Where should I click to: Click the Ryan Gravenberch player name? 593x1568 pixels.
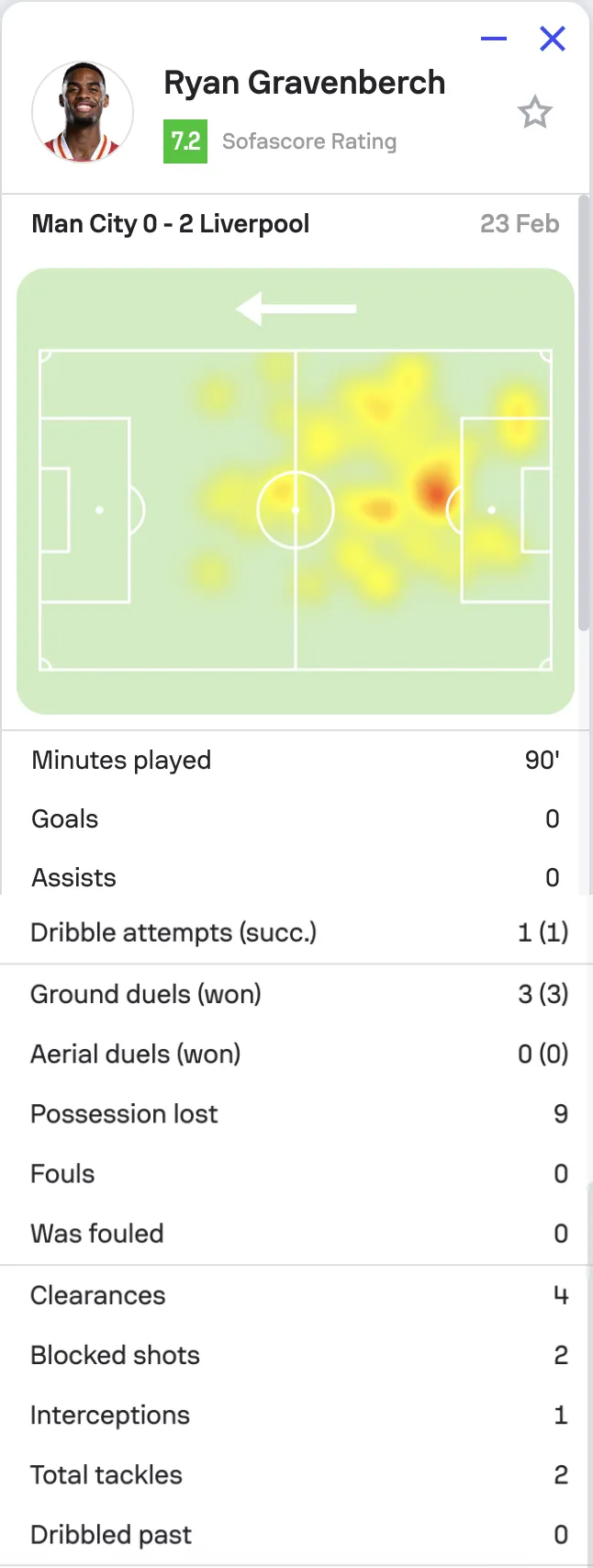tap(305, 83)
